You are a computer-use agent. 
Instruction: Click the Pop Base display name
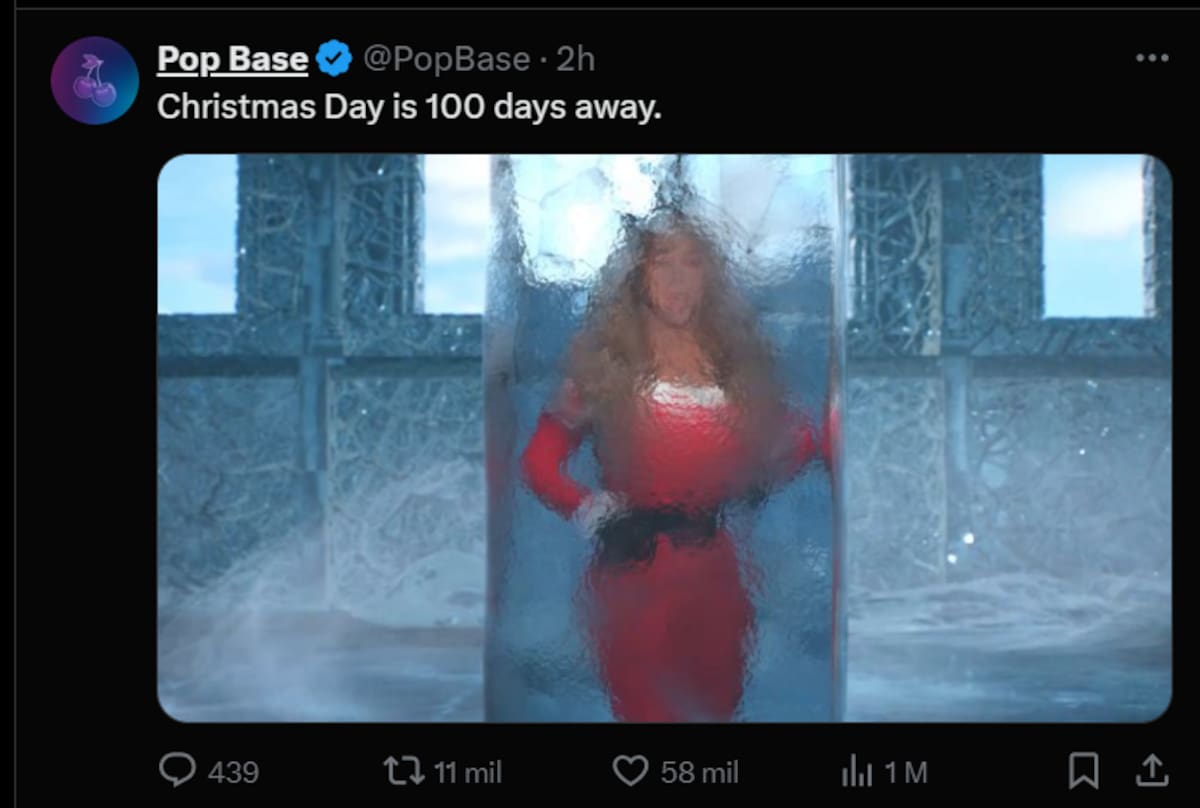pyautogui.click(x=232, y=60)
